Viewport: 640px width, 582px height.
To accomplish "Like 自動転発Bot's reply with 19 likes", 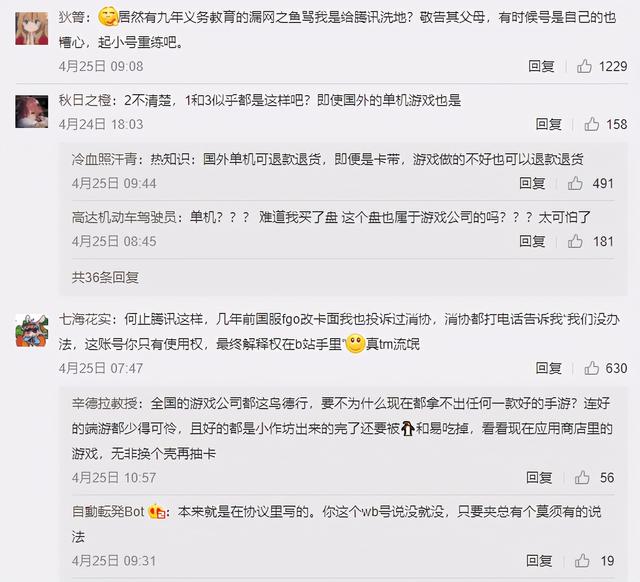I will click(582, 561).
